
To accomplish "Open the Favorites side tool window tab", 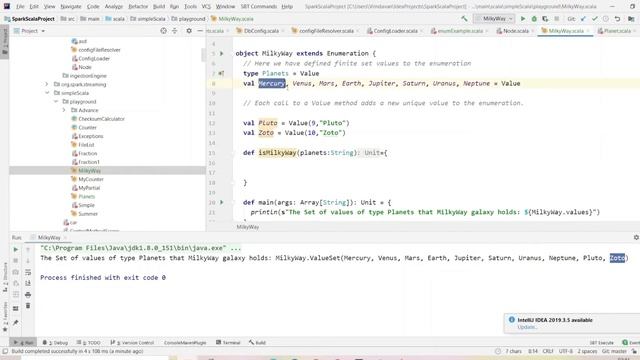I will pyautogui.click(x=5, y=316).
